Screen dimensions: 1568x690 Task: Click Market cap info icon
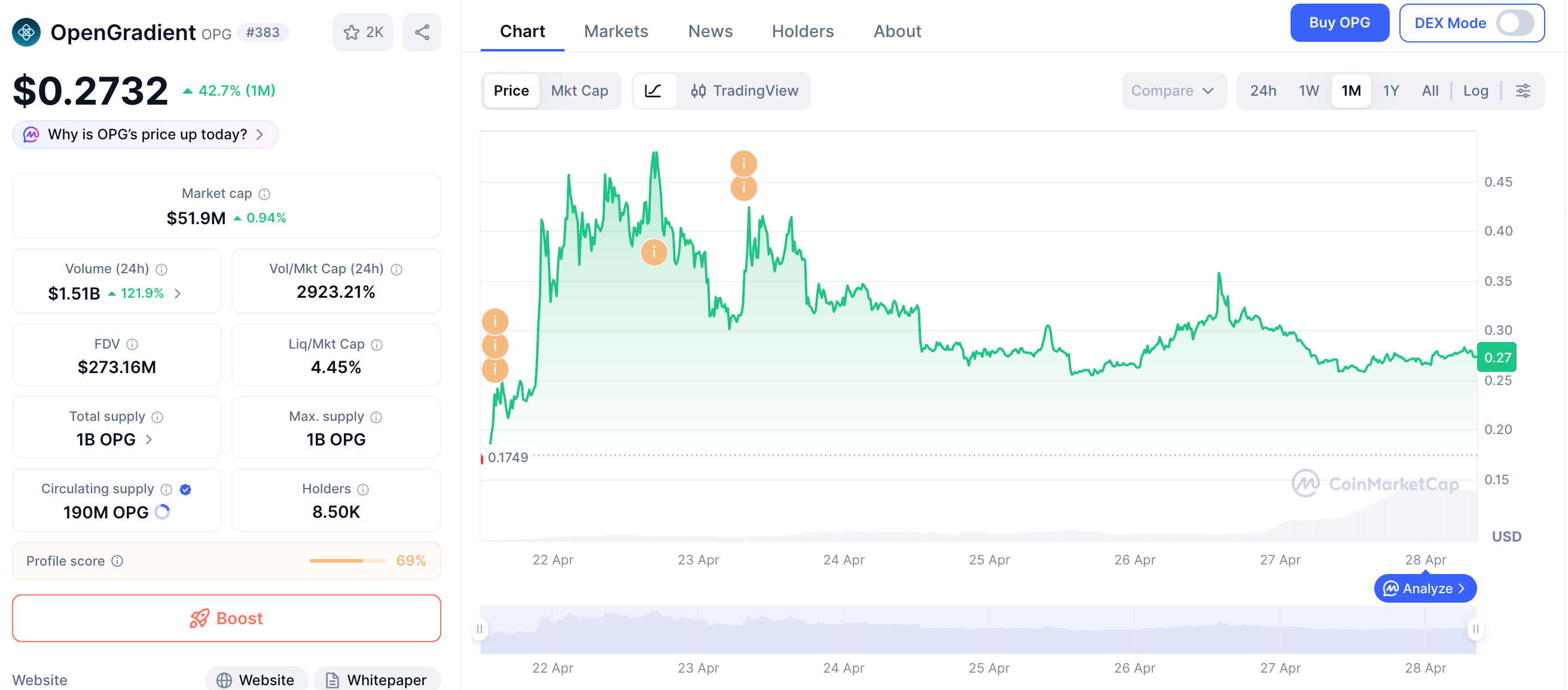coord(264,194)
